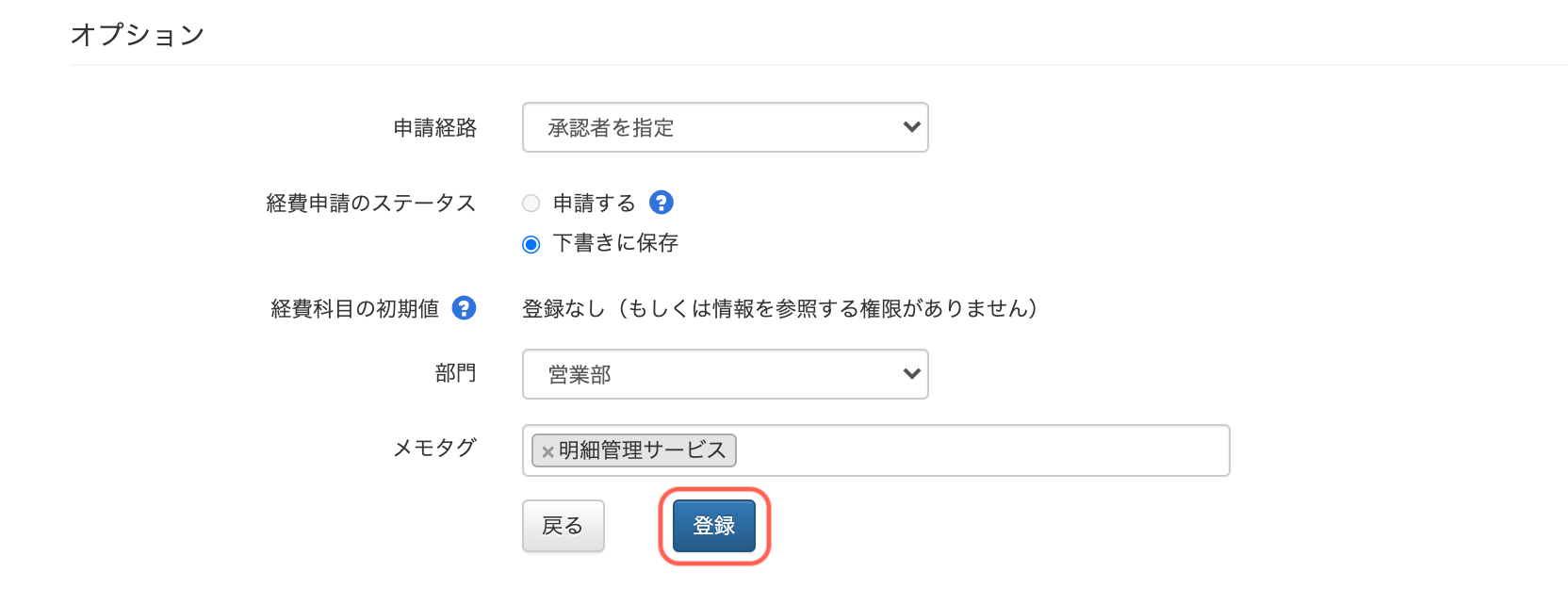Click the 下書きに保存 option label text

[615, 243]
